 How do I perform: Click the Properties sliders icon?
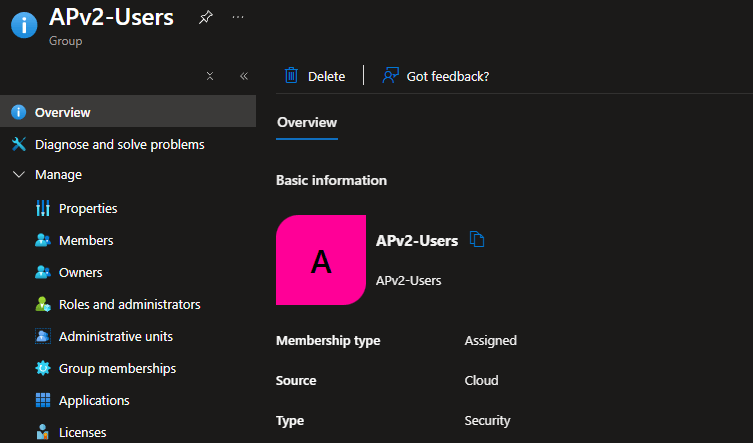click(x=43, y=208)
